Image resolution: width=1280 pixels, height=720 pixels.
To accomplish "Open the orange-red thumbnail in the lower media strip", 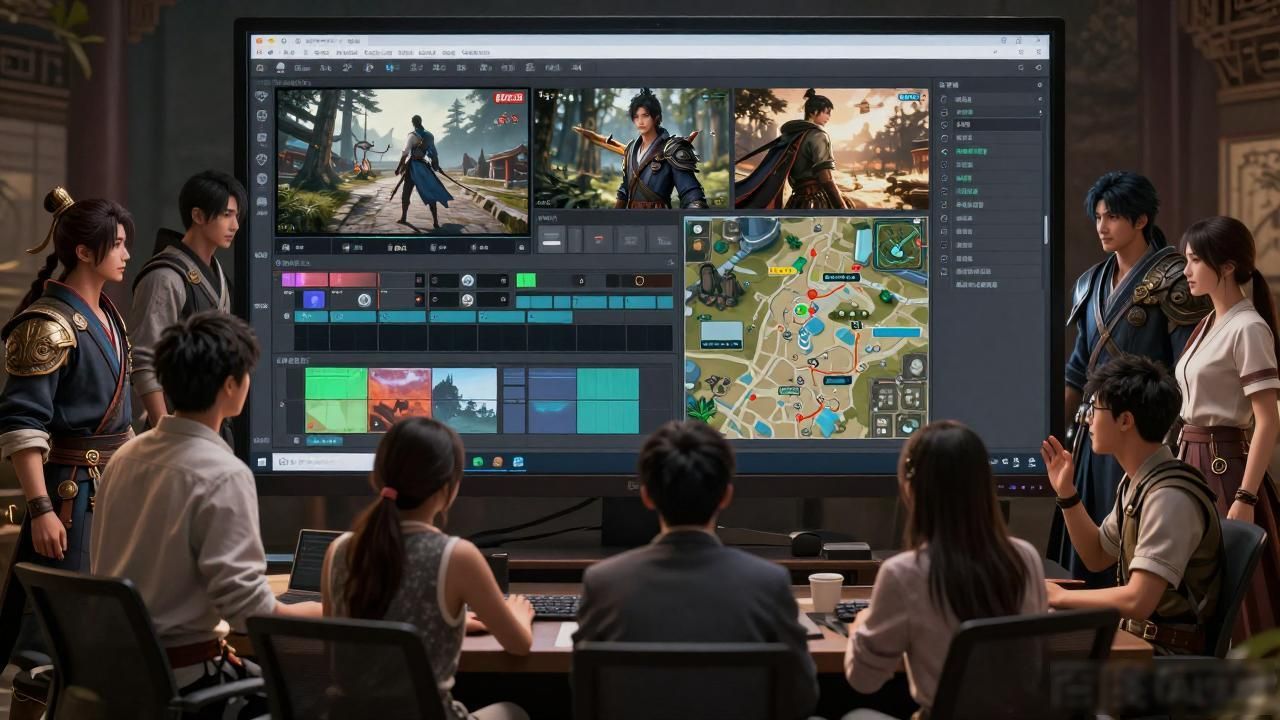I will point(400,400).
